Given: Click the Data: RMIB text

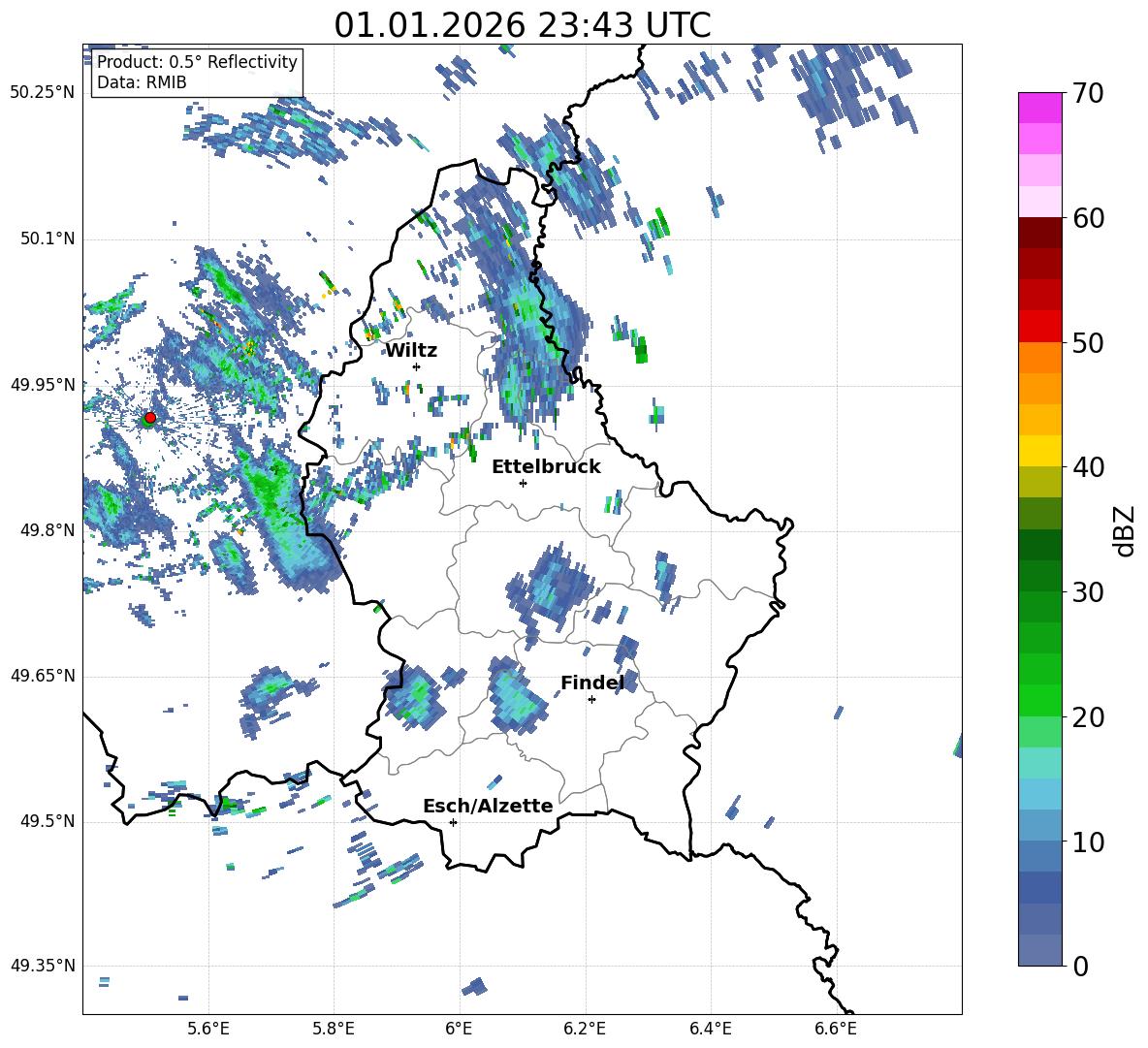Looking at the screenshot, I should point(142,82).
